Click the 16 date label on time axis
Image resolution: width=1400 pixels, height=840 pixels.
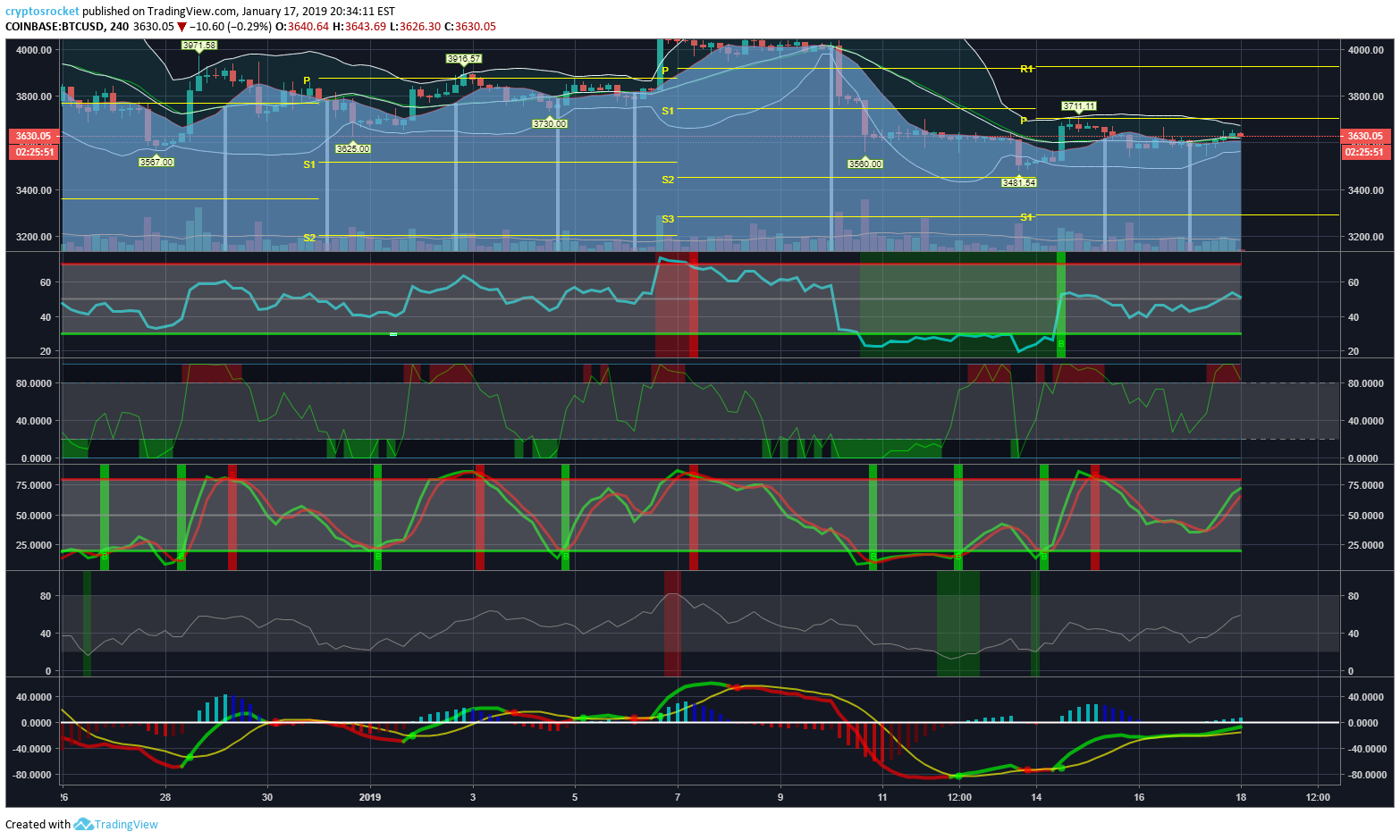[x=1139, y=797]
